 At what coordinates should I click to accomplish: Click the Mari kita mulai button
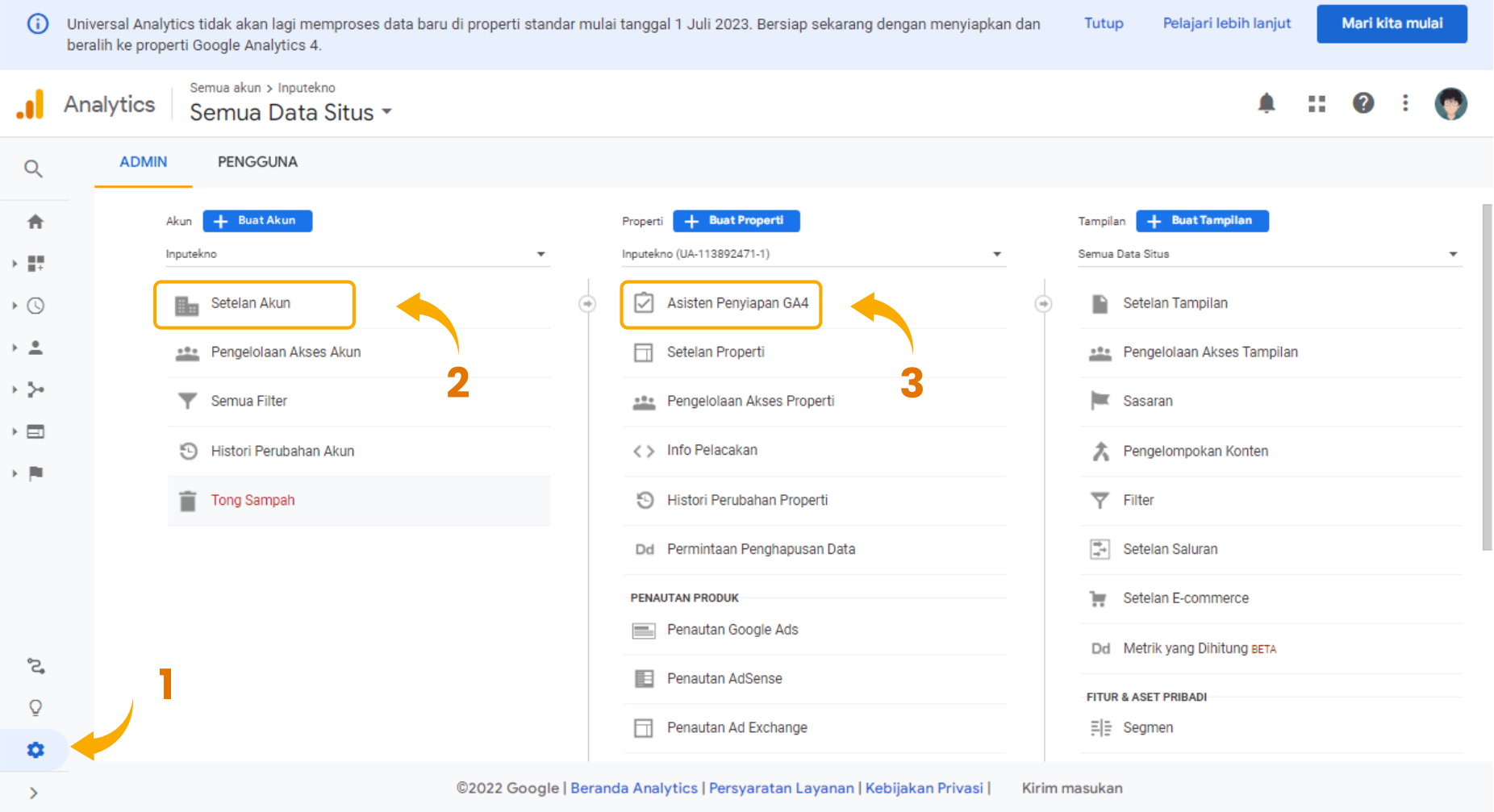pyautogui.click(x=1392, y=23)
